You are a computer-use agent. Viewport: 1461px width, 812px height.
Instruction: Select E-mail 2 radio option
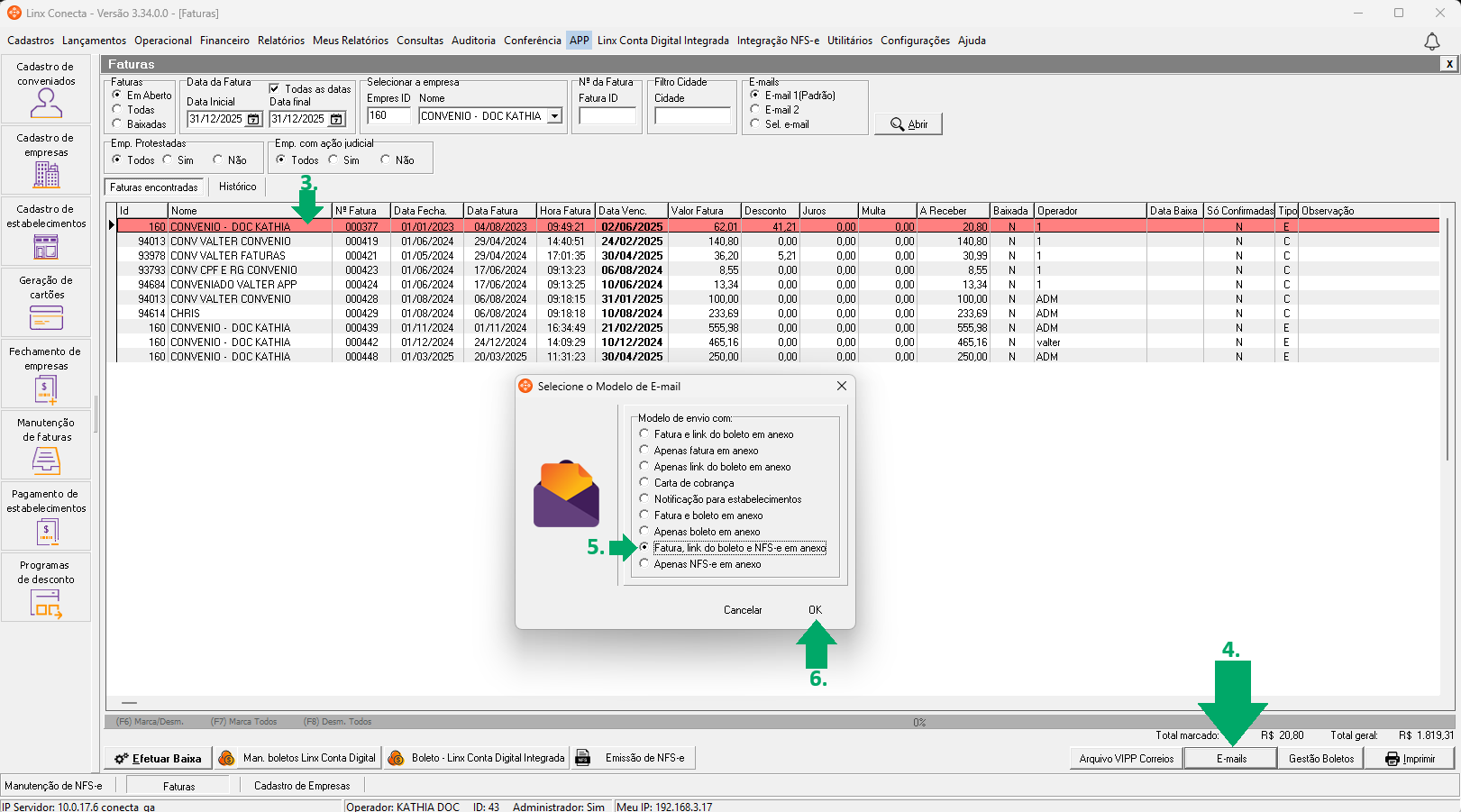(755, 109)
